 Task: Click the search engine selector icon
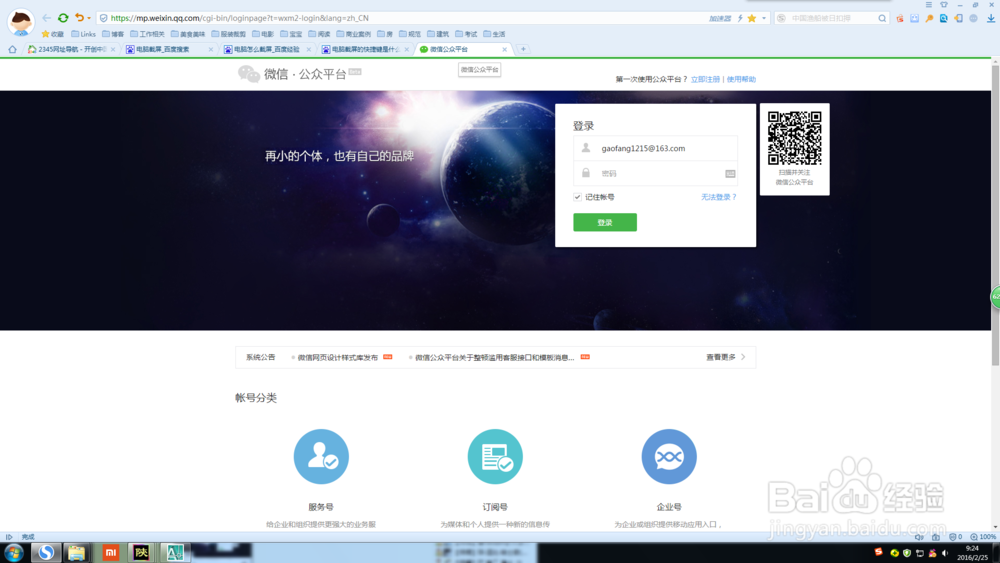(x=781, y=18)
